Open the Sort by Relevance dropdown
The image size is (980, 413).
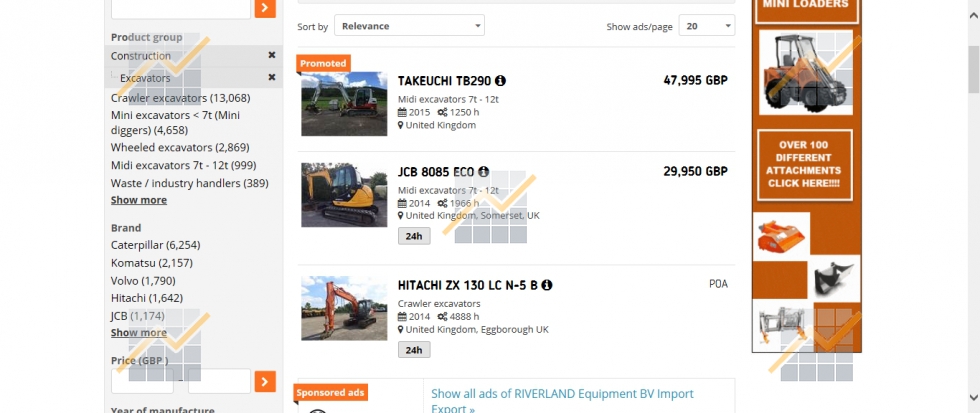(409, 26)
